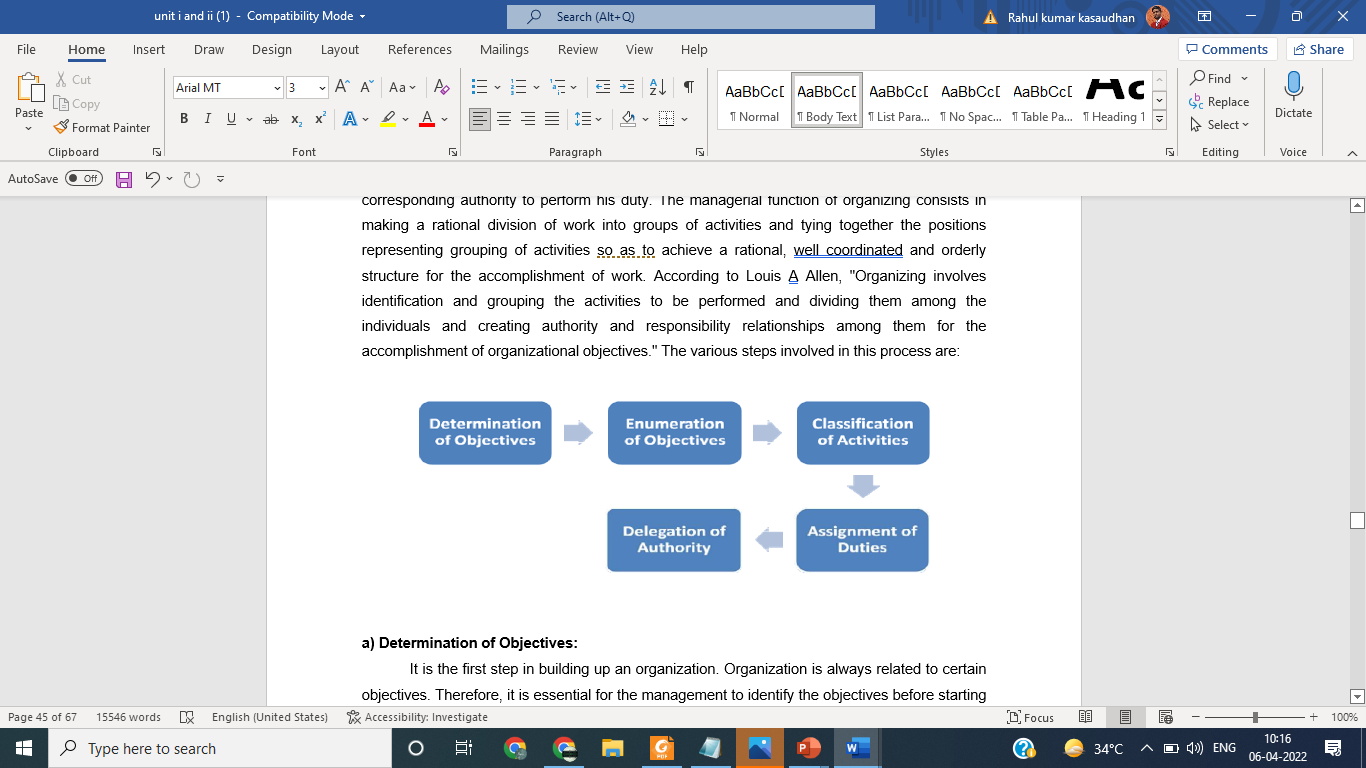The height and width of the screenshot is (768, 1366).
Task: Toggle bold formatting
Action: pyautogui.click(x=184, y=119)
